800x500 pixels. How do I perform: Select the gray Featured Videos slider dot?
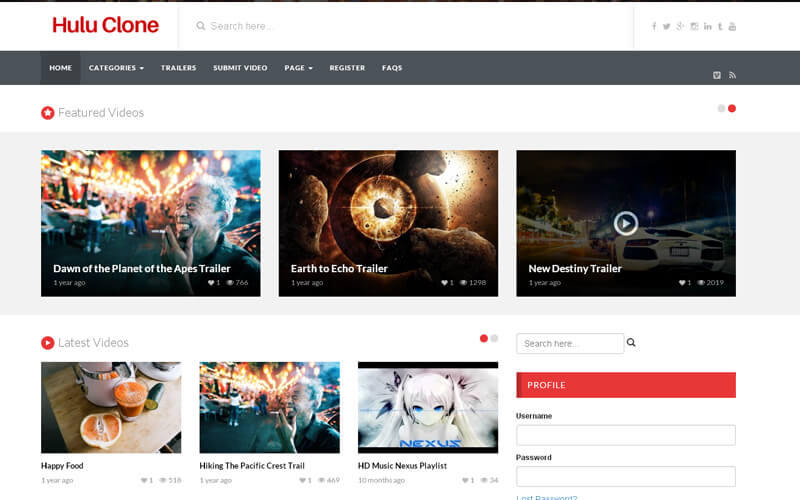[721, 108]
